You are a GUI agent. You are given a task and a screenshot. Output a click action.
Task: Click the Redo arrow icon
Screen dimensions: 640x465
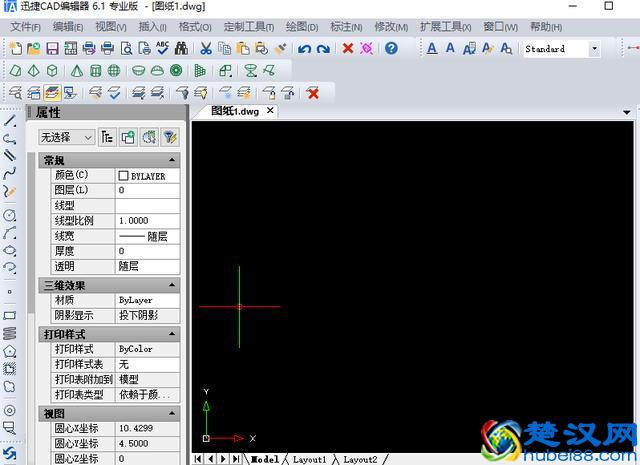point(323,48)
